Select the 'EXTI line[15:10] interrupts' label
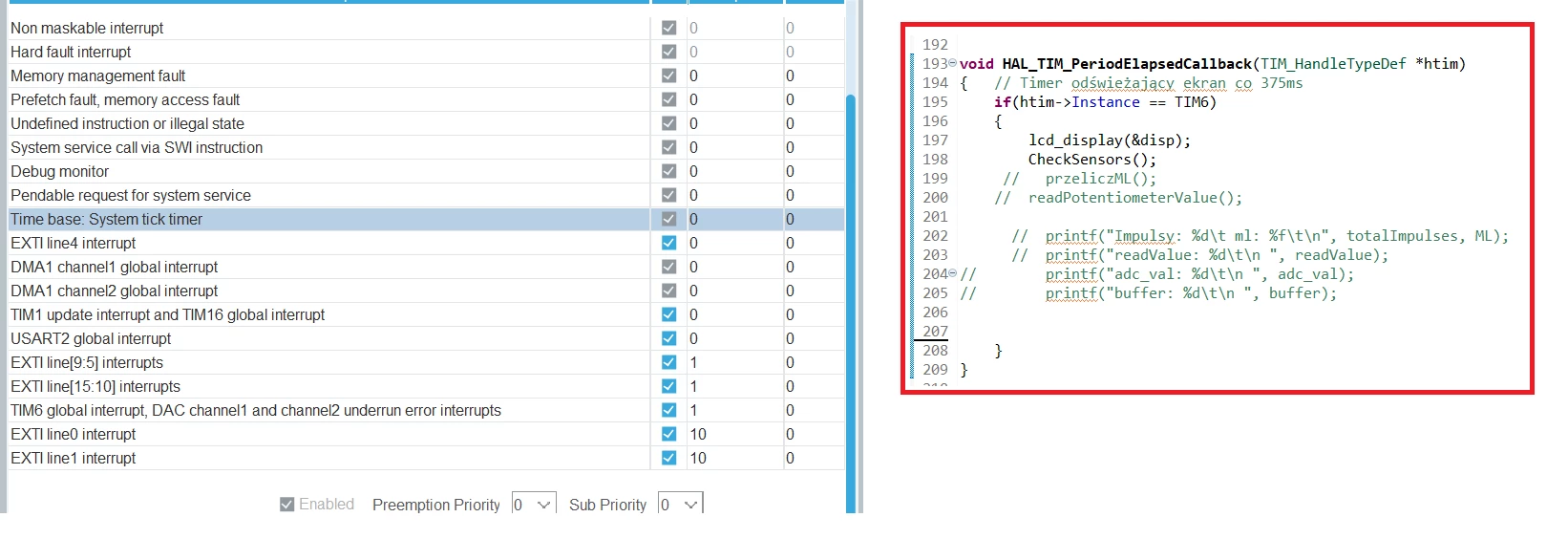1568x539 pixels. point(95,386)
